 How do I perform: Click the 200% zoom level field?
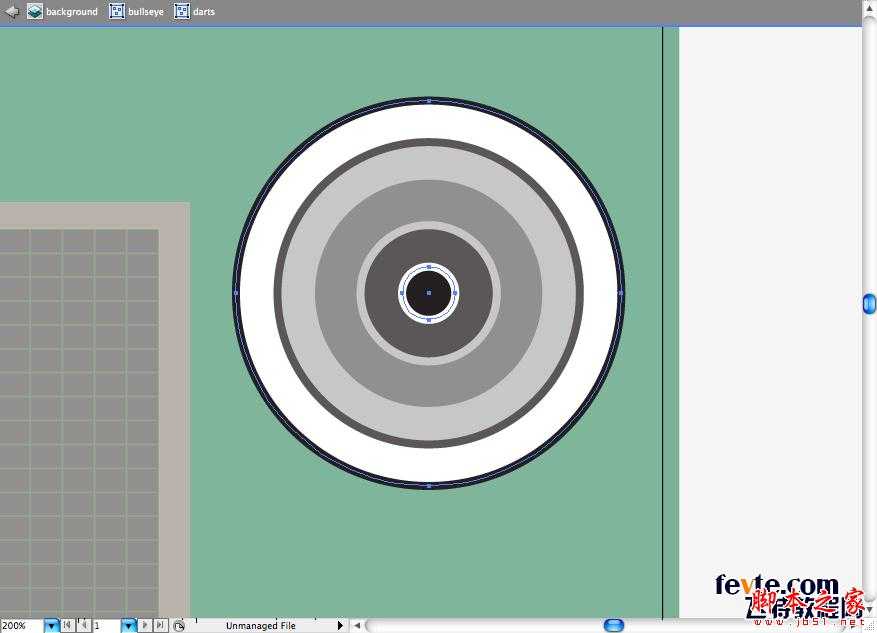coord(21,626)
